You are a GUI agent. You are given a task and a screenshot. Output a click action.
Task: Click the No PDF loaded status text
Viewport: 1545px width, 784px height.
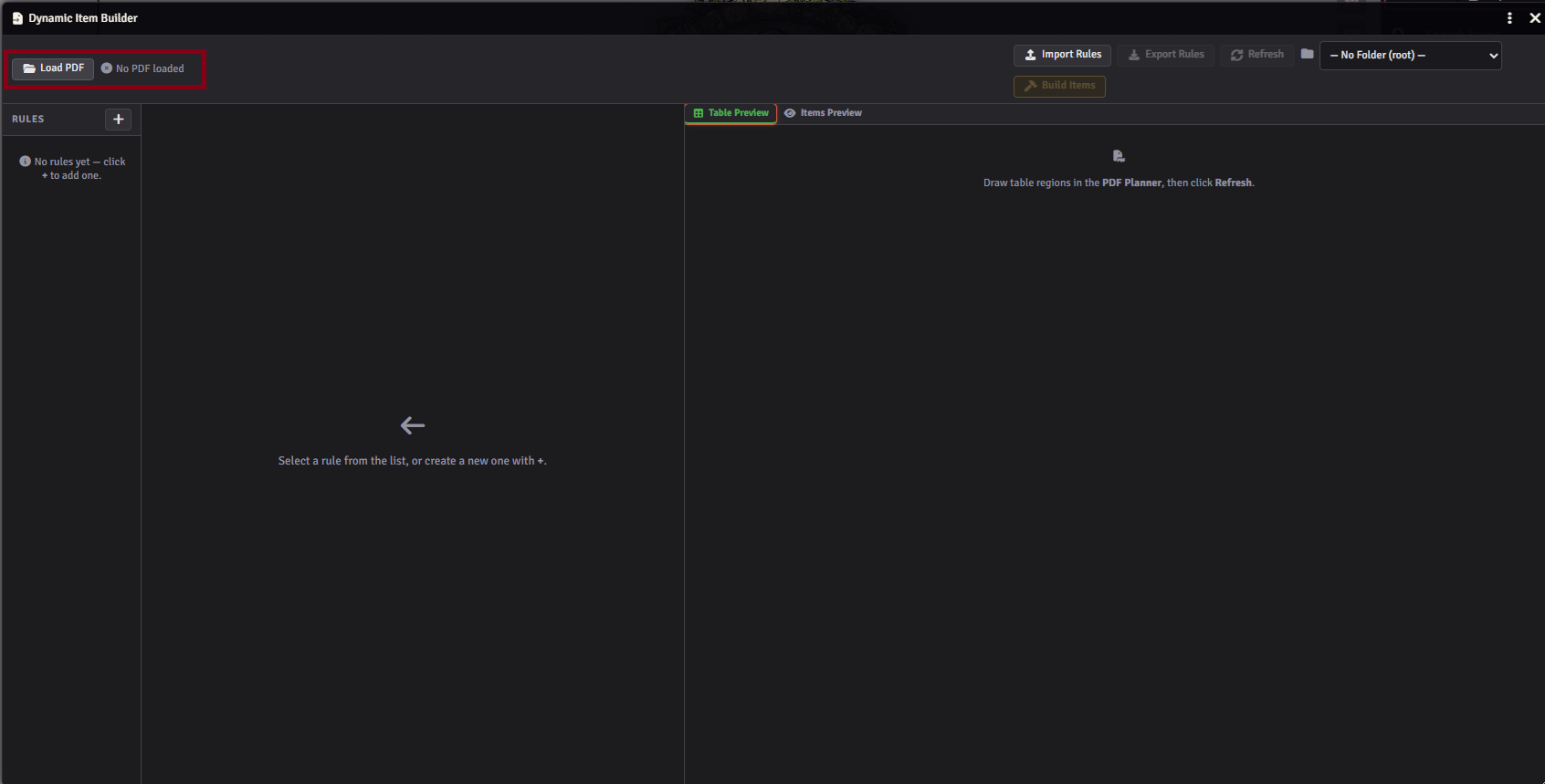pyautogui.click(x=150, y=68)
